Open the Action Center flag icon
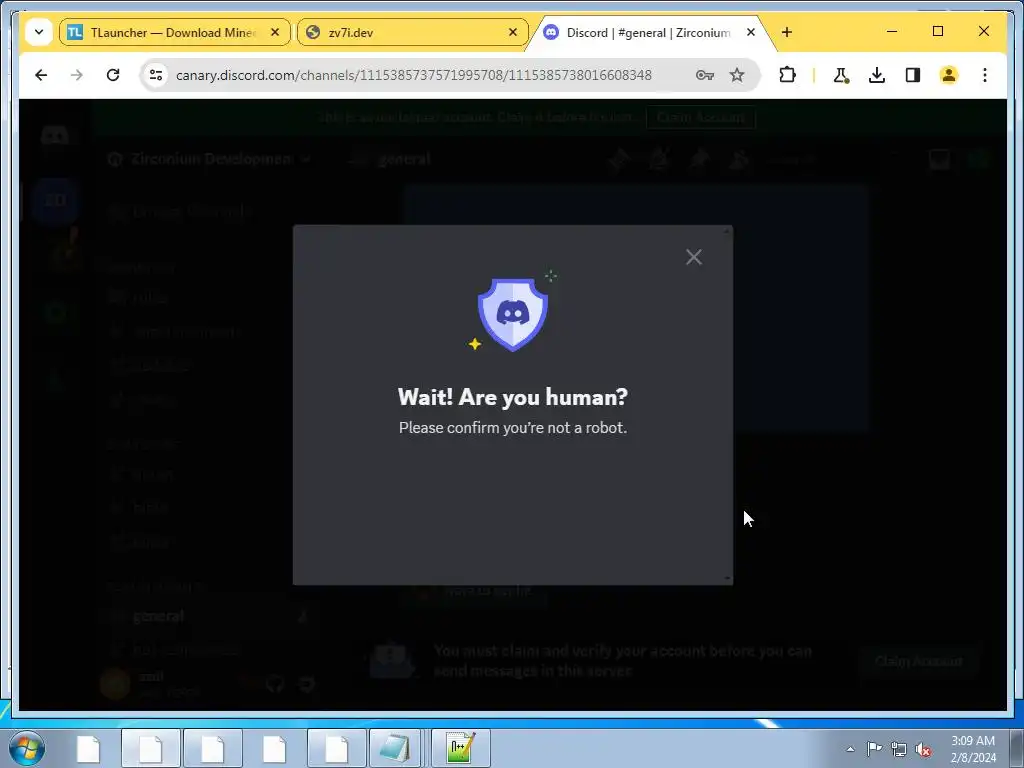The width and height of the screenshot is (1024, 768). click(x=874, y=749)
